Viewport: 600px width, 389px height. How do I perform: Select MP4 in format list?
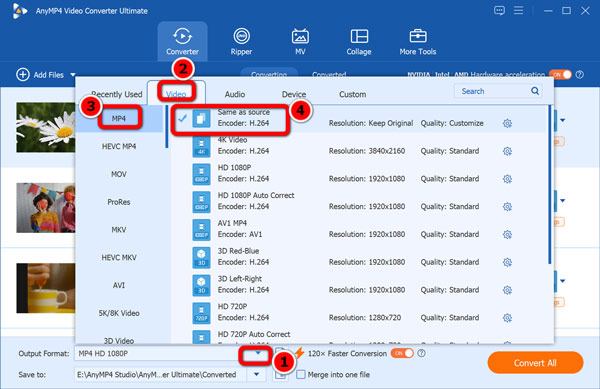pyautogui.click(x=119, y=119)
